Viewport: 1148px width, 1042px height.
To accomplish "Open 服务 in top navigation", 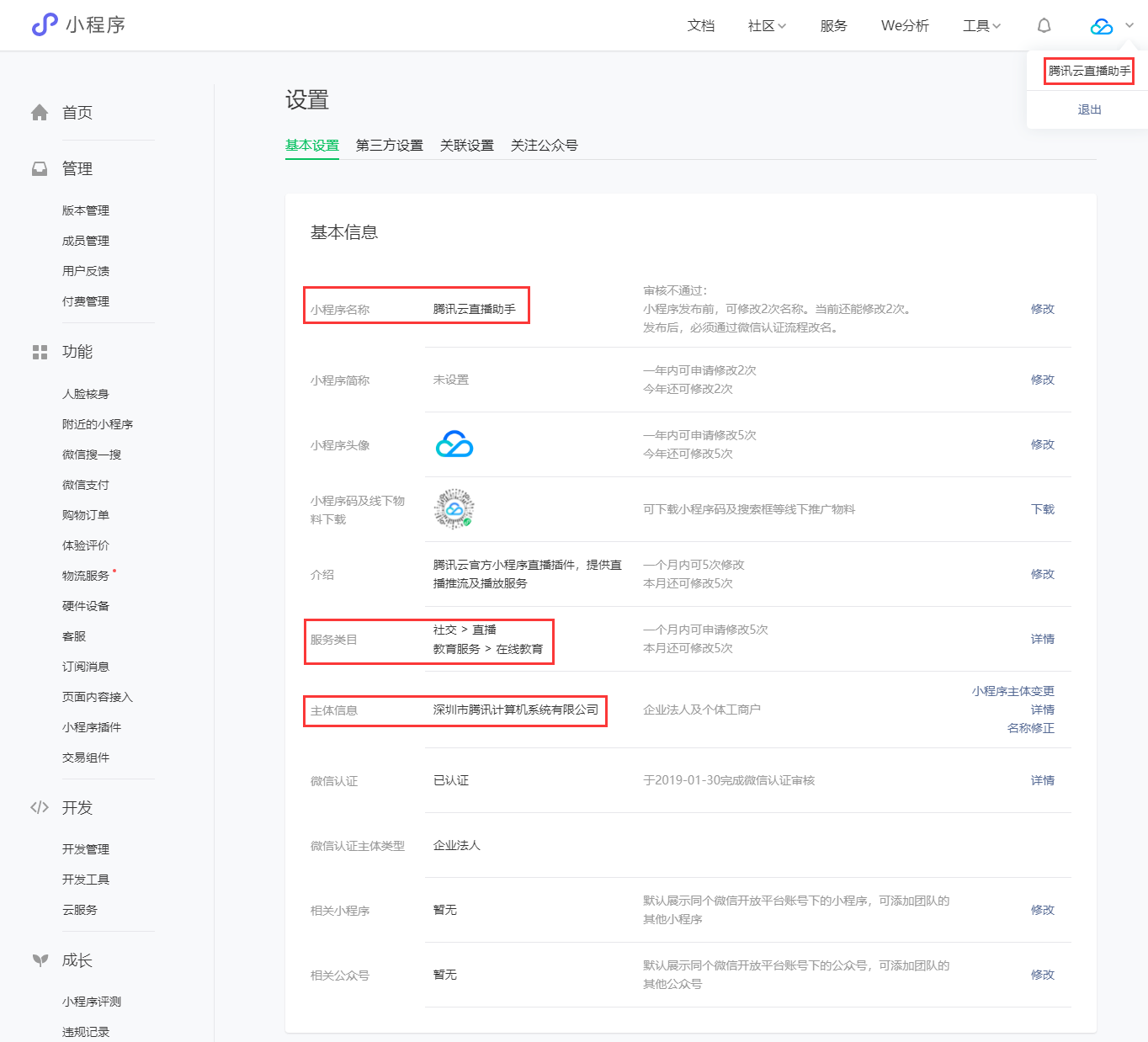I will 834,26.
